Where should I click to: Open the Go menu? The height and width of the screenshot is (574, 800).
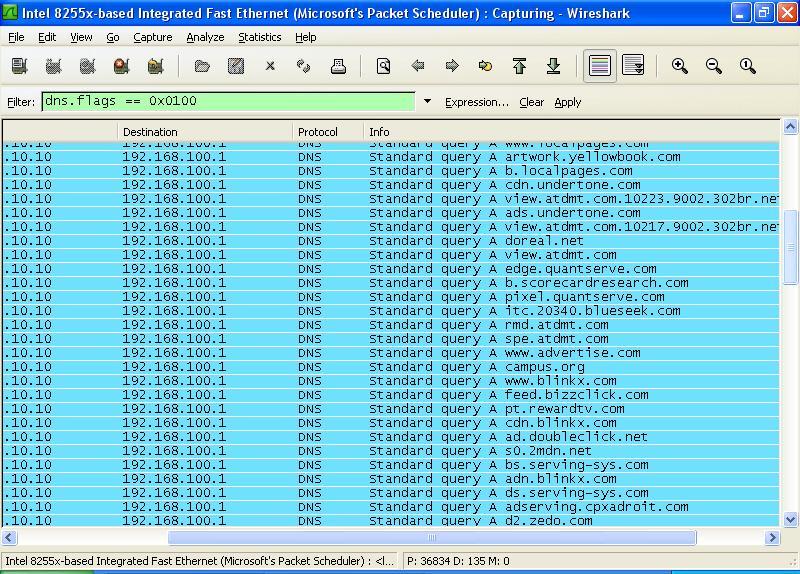113,37
